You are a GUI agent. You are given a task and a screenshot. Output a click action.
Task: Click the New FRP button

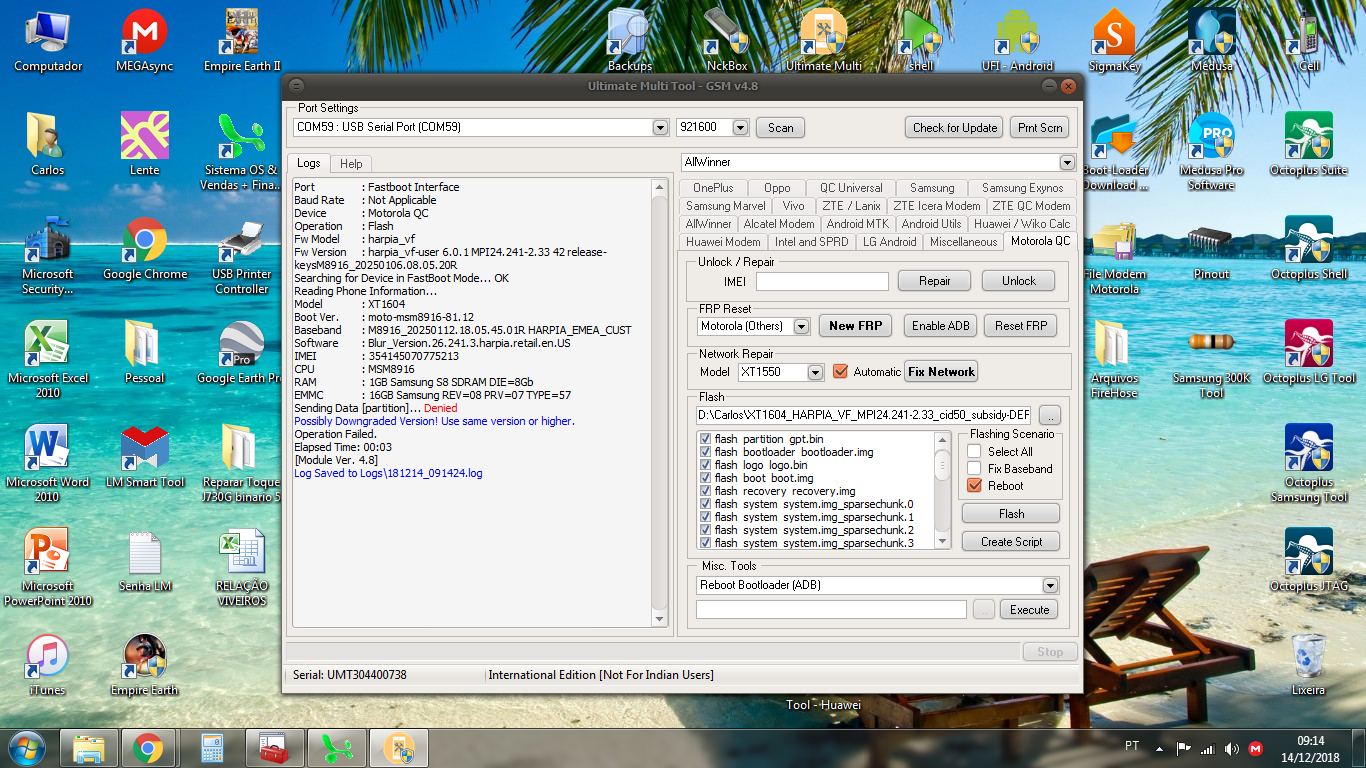point(856,325)
